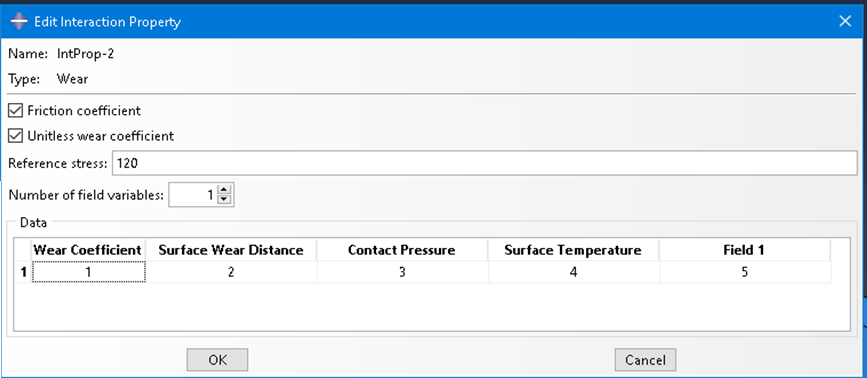Viewport: 867px width, 378px height.
Task: Select the Contact Pressure cell value 3
Action: click(x=402, y=272)
